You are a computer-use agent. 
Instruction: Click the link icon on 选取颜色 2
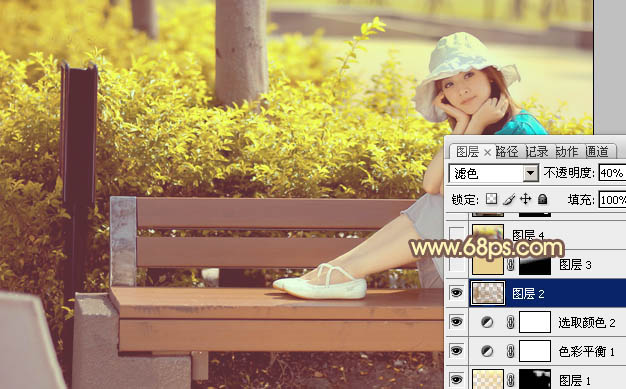click(511, 322)
